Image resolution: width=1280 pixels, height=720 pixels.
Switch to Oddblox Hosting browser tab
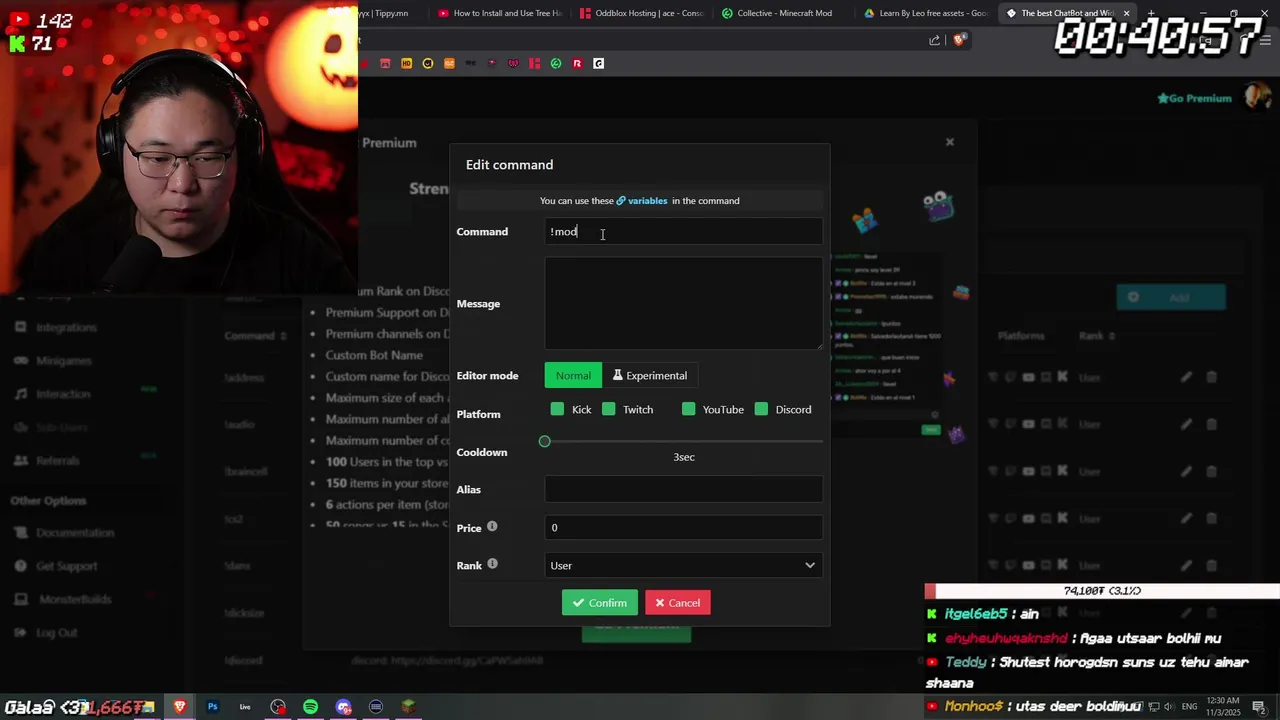[x=642, y=13]
